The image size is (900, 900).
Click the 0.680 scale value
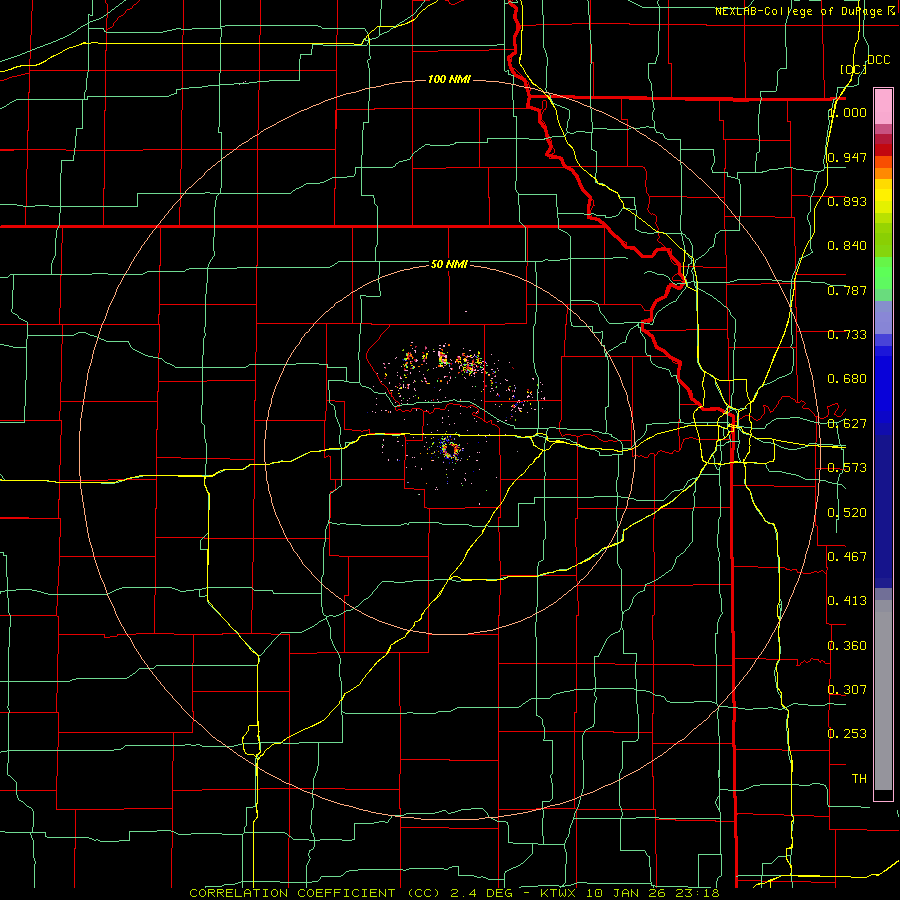[x=847, y=379]
